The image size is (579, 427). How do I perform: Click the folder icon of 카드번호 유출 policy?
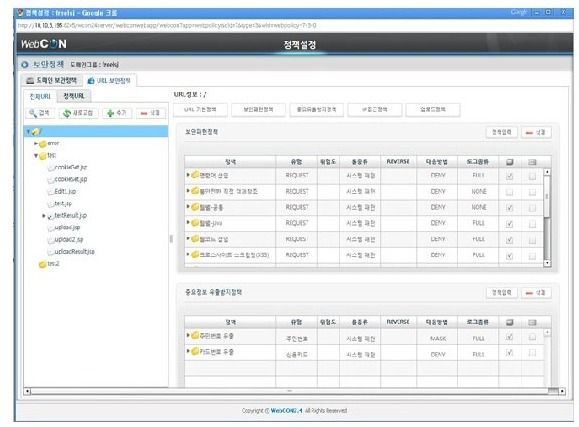click(195, 351)
